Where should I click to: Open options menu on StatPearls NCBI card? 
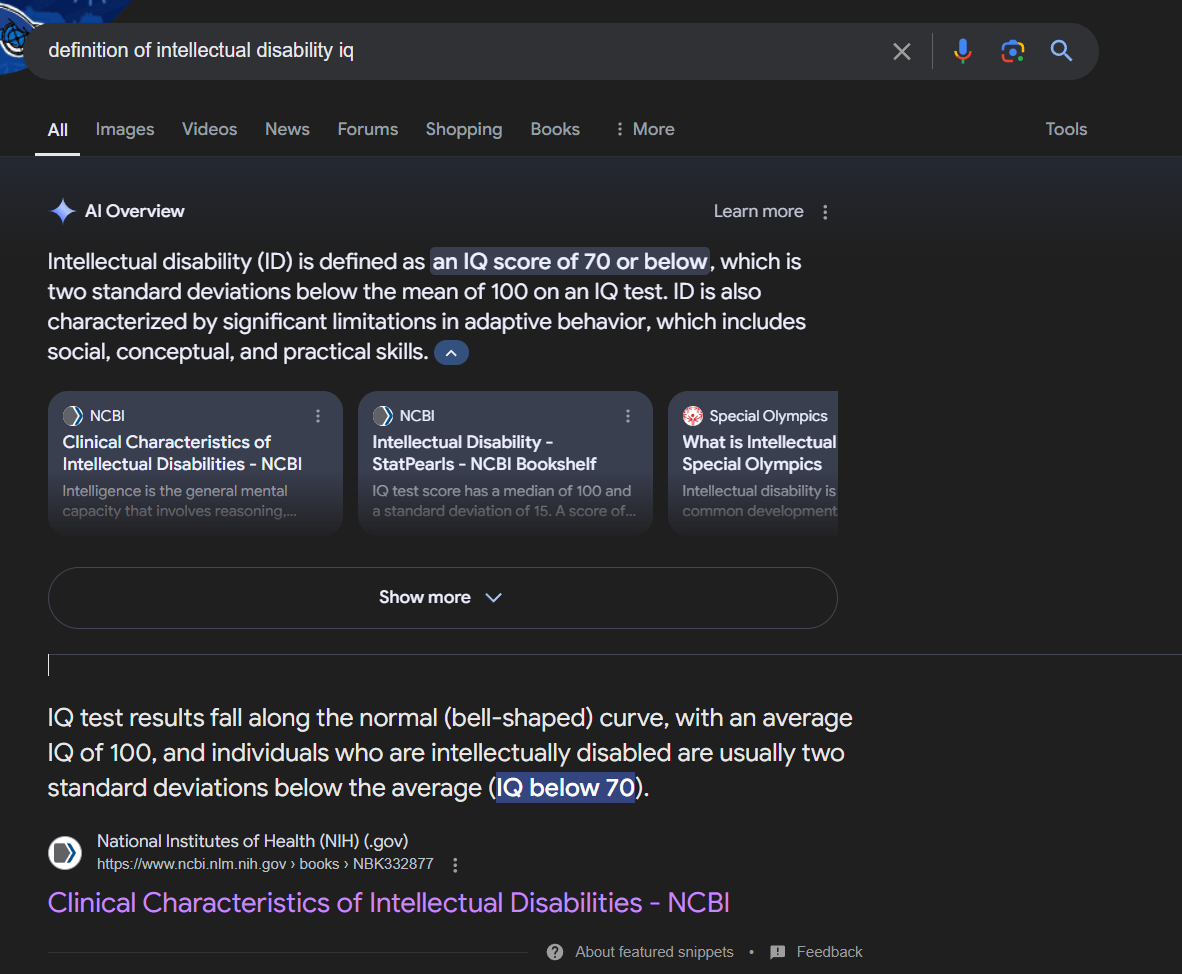pyautogui.click(x=628, y=416)
